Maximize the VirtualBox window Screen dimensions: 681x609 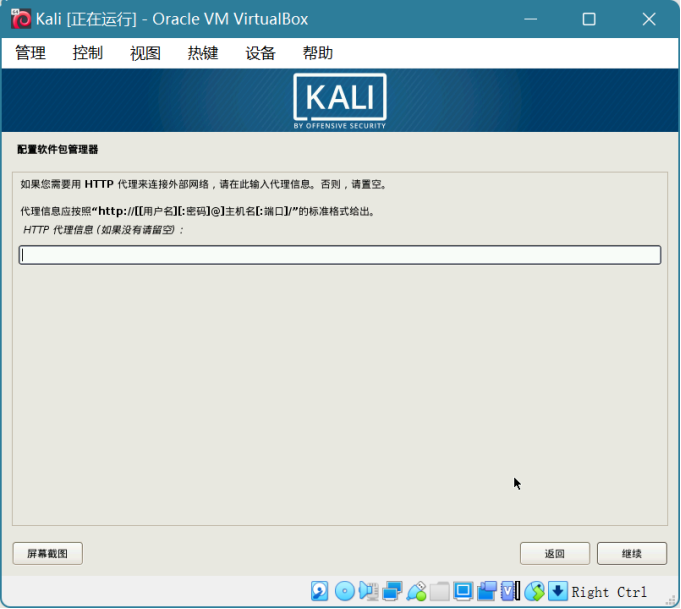589,19
